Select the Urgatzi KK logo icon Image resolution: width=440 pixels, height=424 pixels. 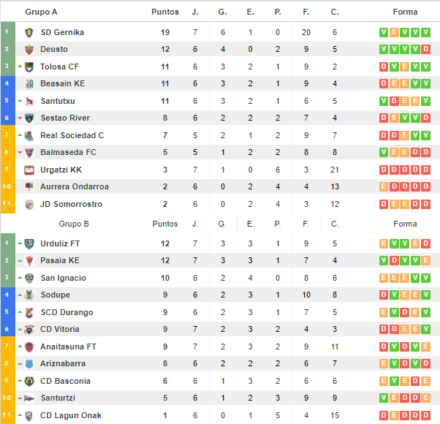point(29,170)
